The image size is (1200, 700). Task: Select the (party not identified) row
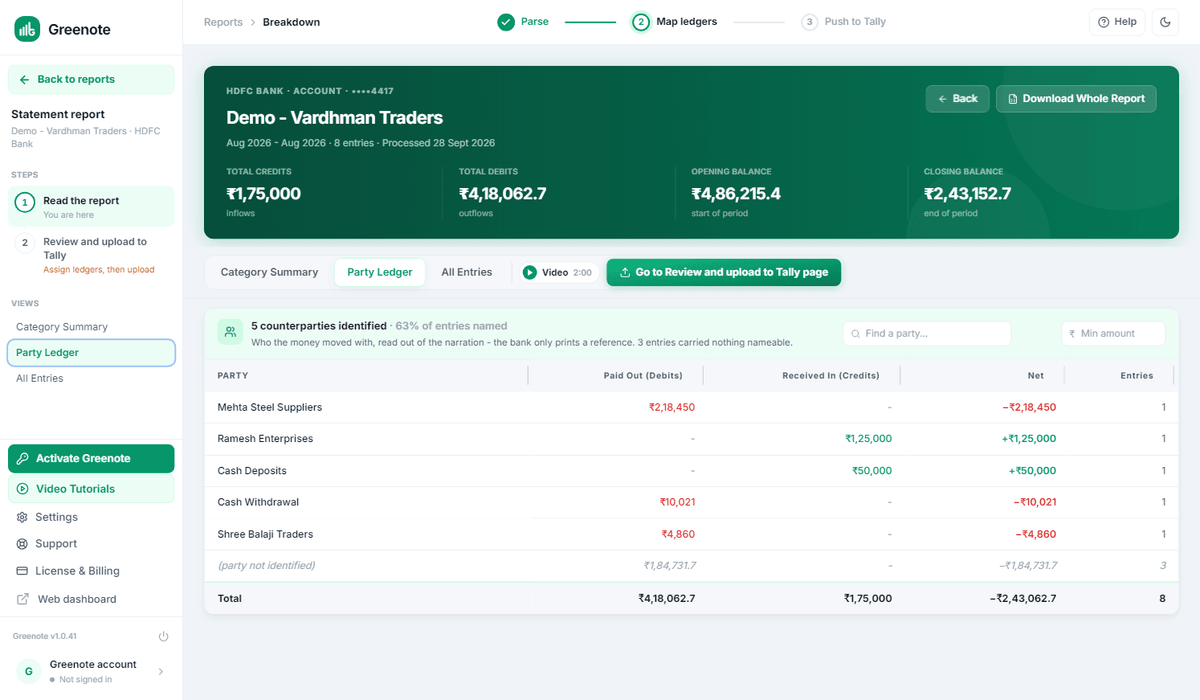(691, 566)
